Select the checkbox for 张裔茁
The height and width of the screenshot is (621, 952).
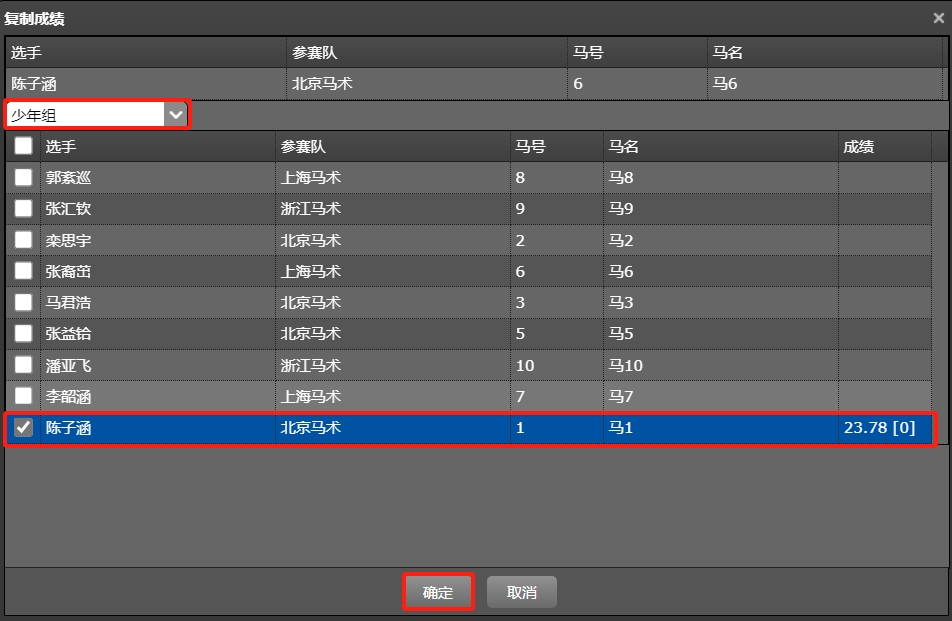tap(23, 271)
